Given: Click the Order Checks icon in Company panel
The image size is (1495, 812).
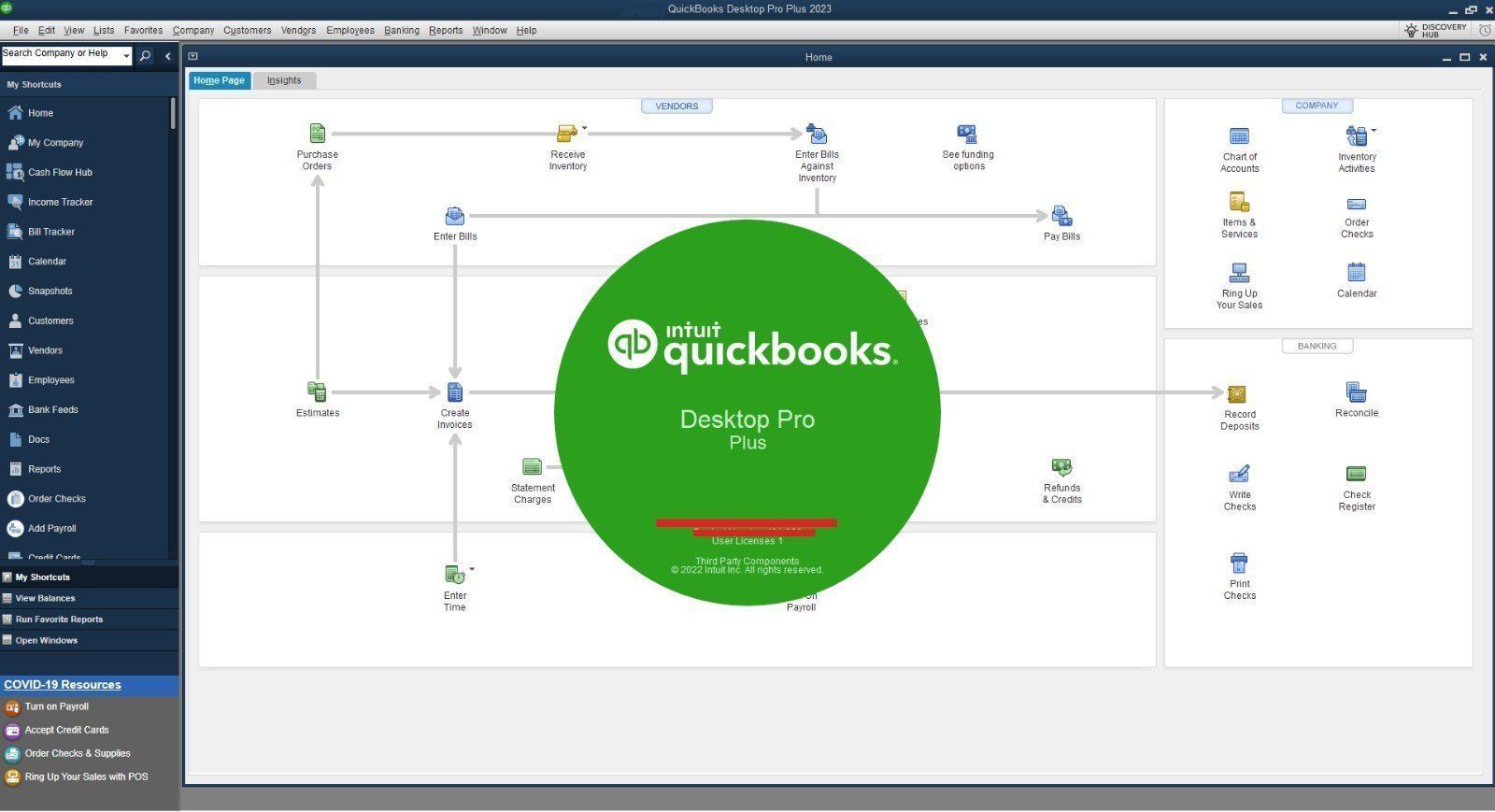Looking at the screenshot, I should (x=1357, y=204).
